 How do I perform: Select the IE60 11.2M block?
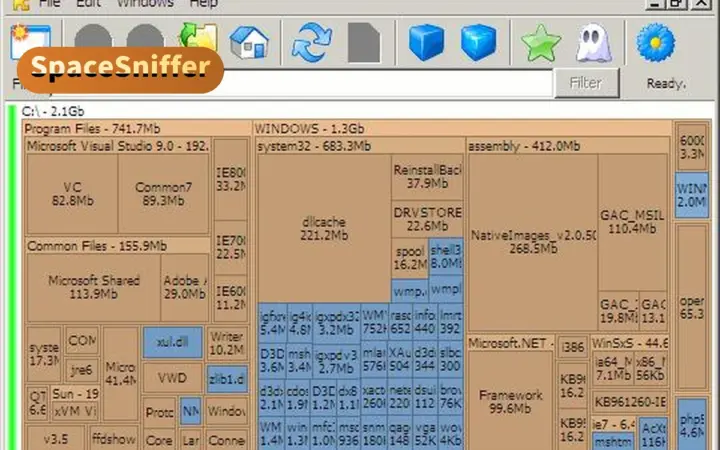[231, 298]
